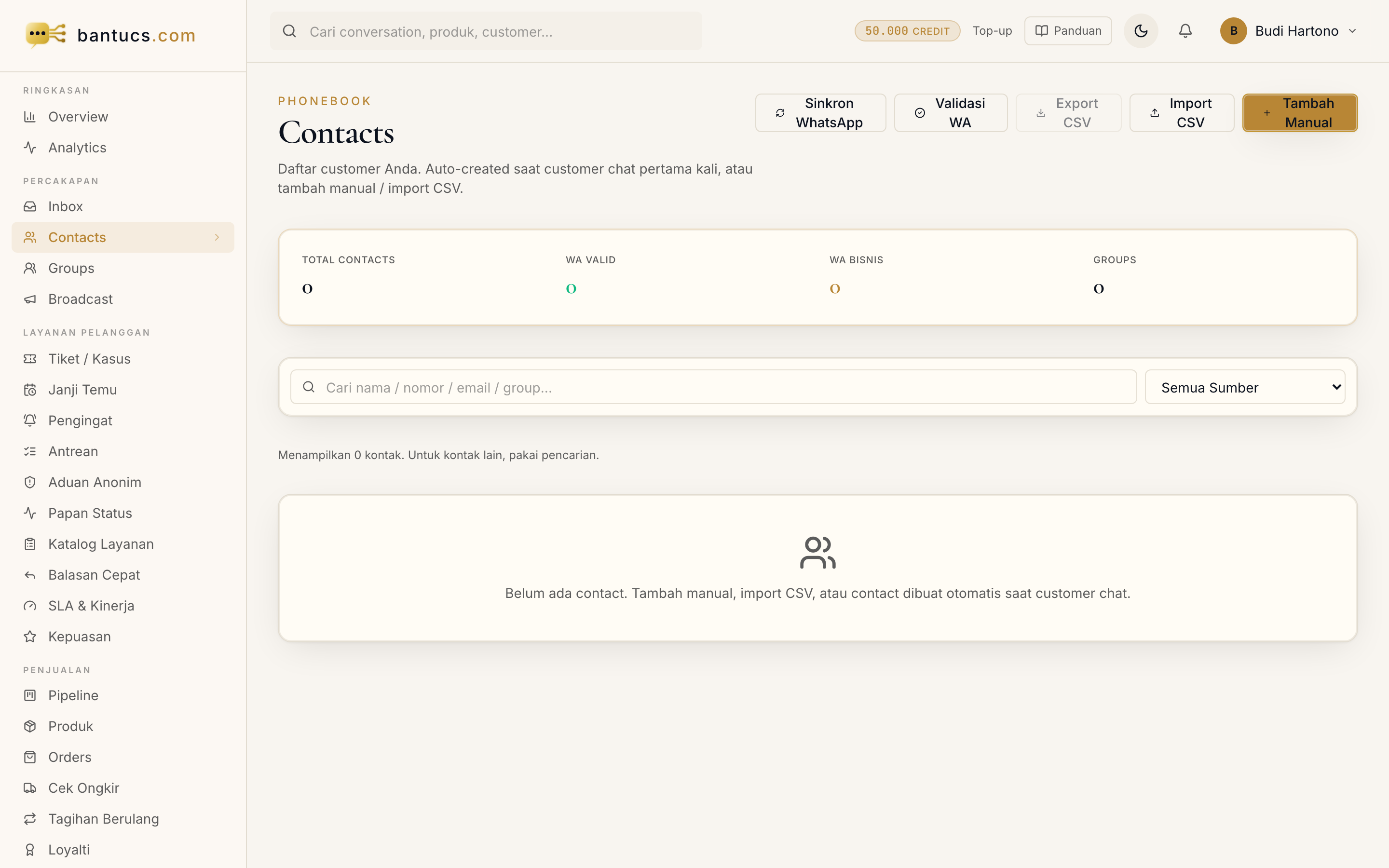Click the Tagihan Berulang repeat icon

[x=30, y=819]
